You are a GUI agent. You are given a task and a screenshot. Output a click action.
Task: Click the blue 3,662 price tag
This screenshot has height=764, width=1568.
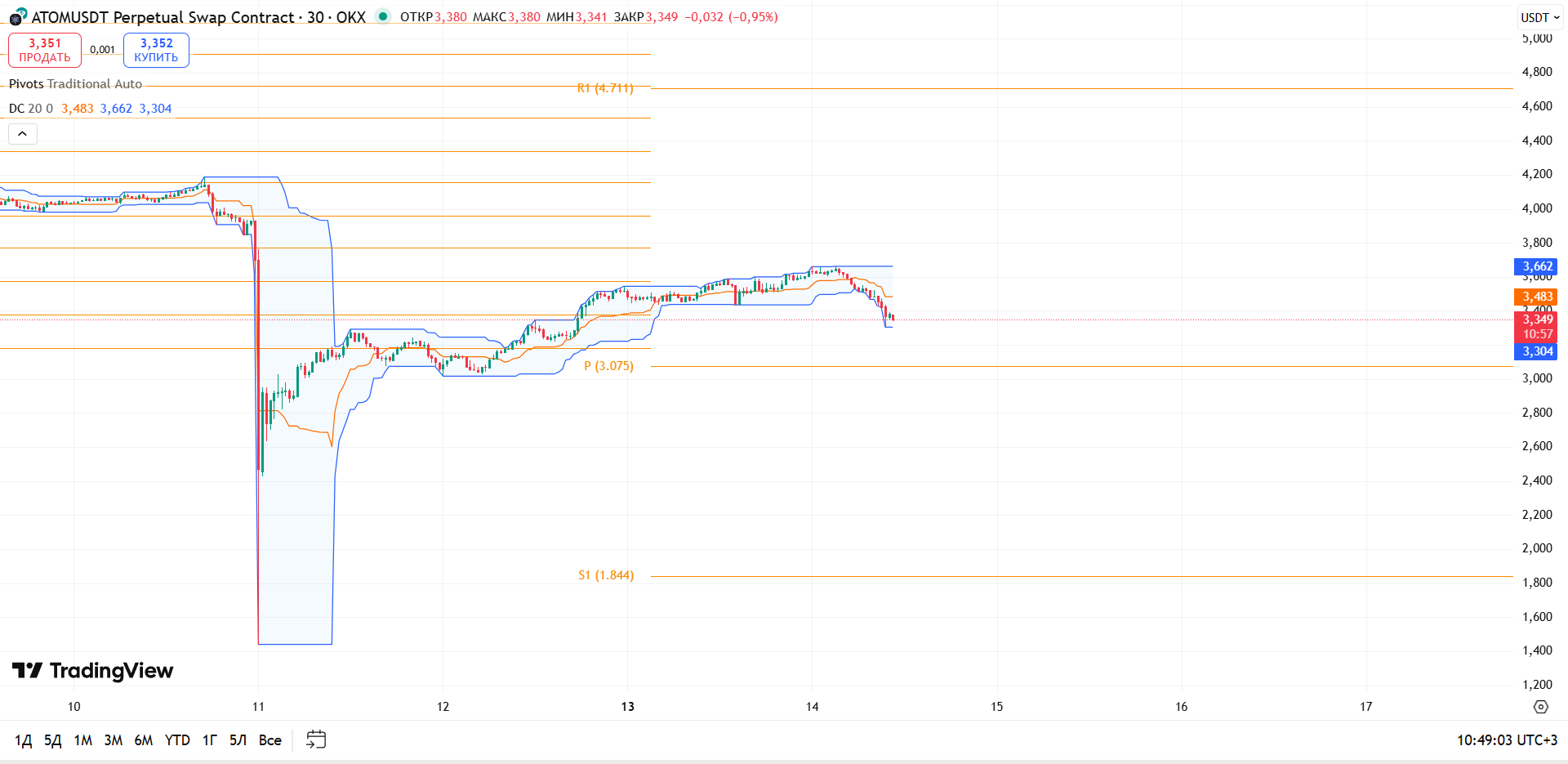pos(1536,266)
